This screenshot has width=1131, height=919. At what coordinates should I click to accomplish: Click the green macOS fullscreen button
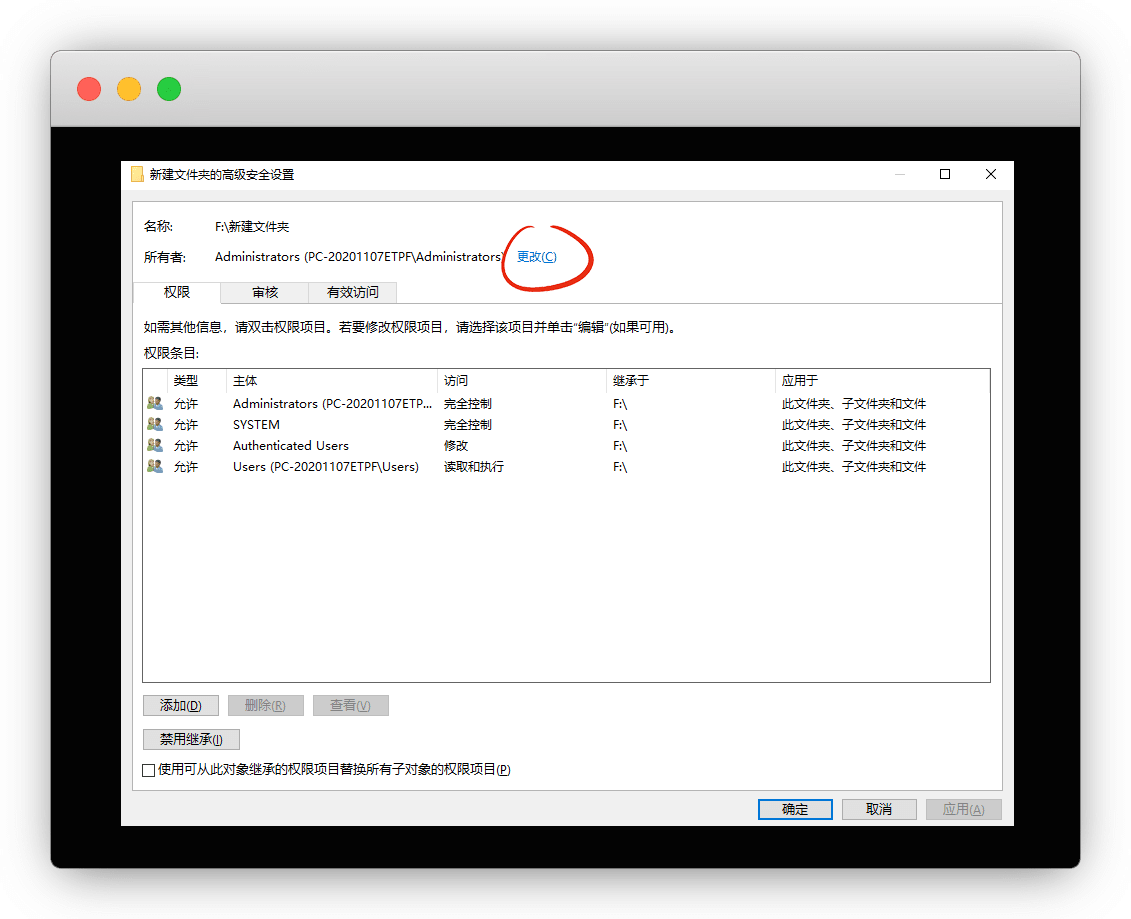pos(169,89)
